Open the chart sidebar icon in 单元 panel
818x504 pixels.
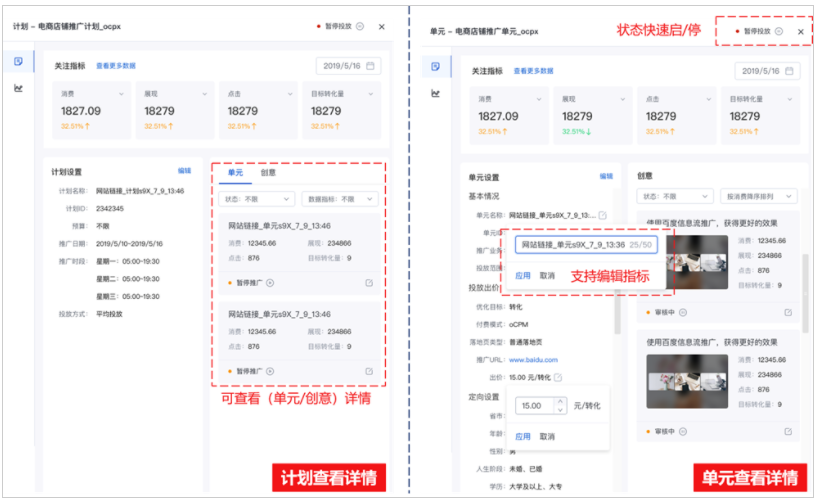(x=436, y=93)
